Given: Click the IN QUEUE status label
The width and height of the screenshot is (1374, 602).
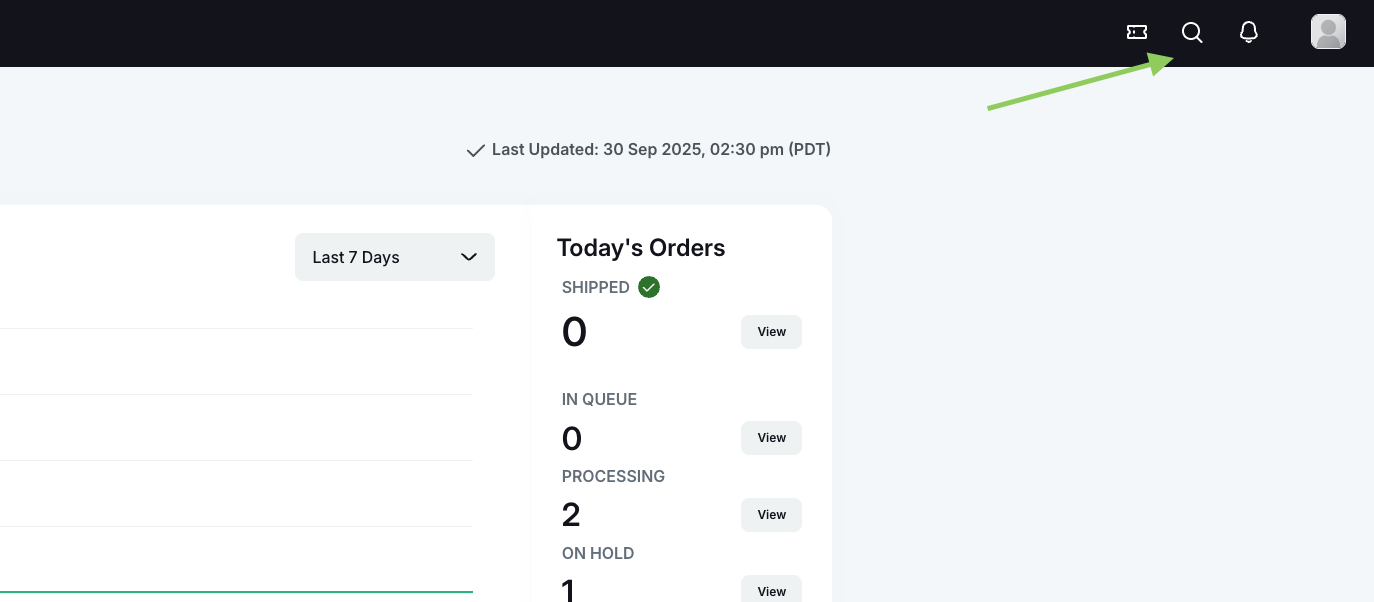Looking at the screenshot, I should (x=599, y=399).
